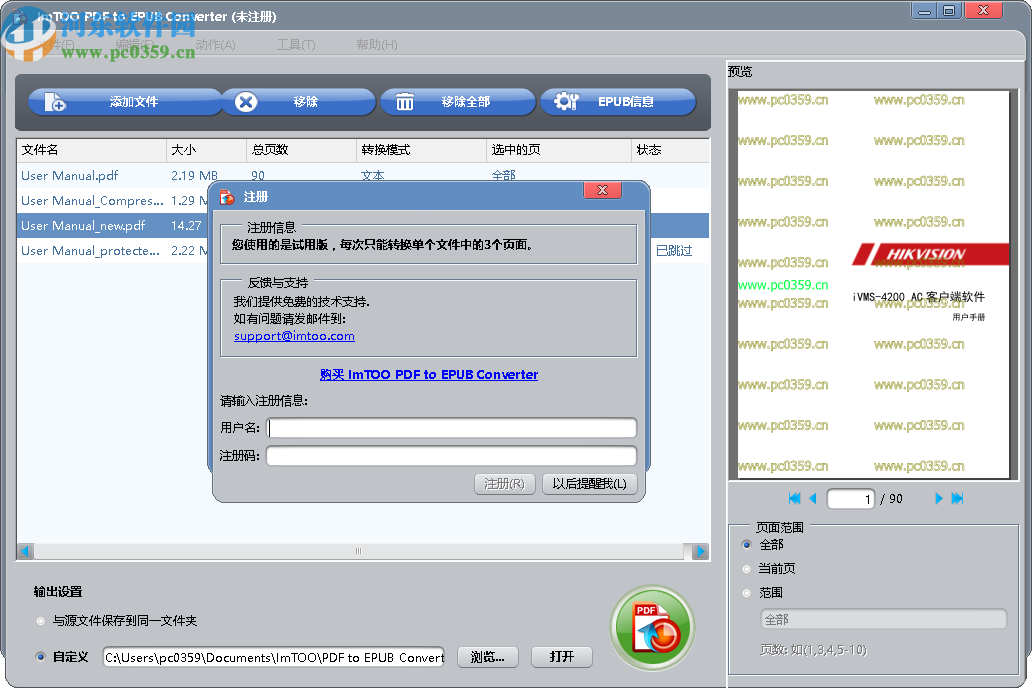Viewport: 1032px width, 688px height.
Task: Open the purchase ImTOO PDF to EPUB link
Action: [429, 374]
